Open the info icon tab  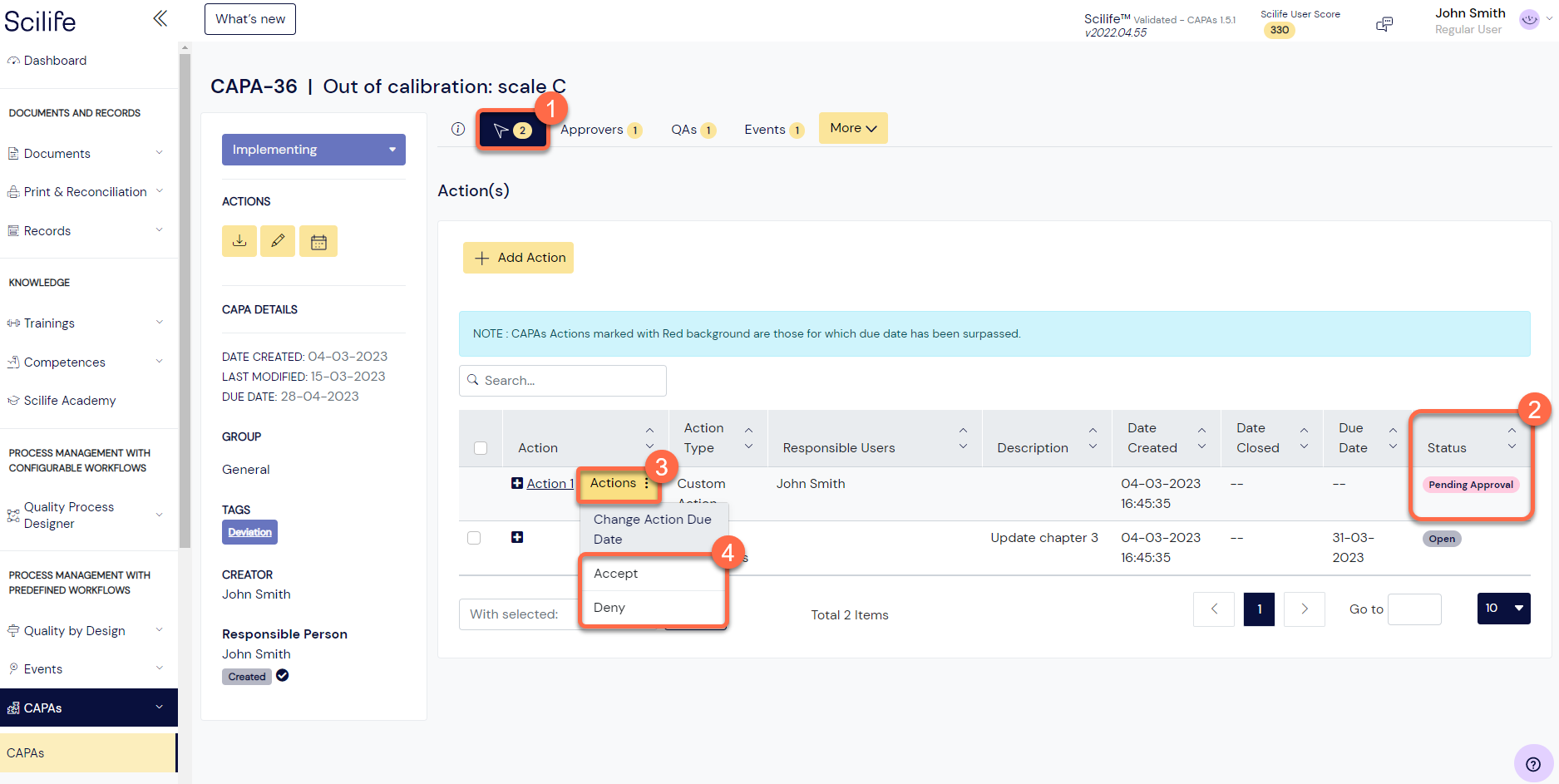(x=458, y=129)
